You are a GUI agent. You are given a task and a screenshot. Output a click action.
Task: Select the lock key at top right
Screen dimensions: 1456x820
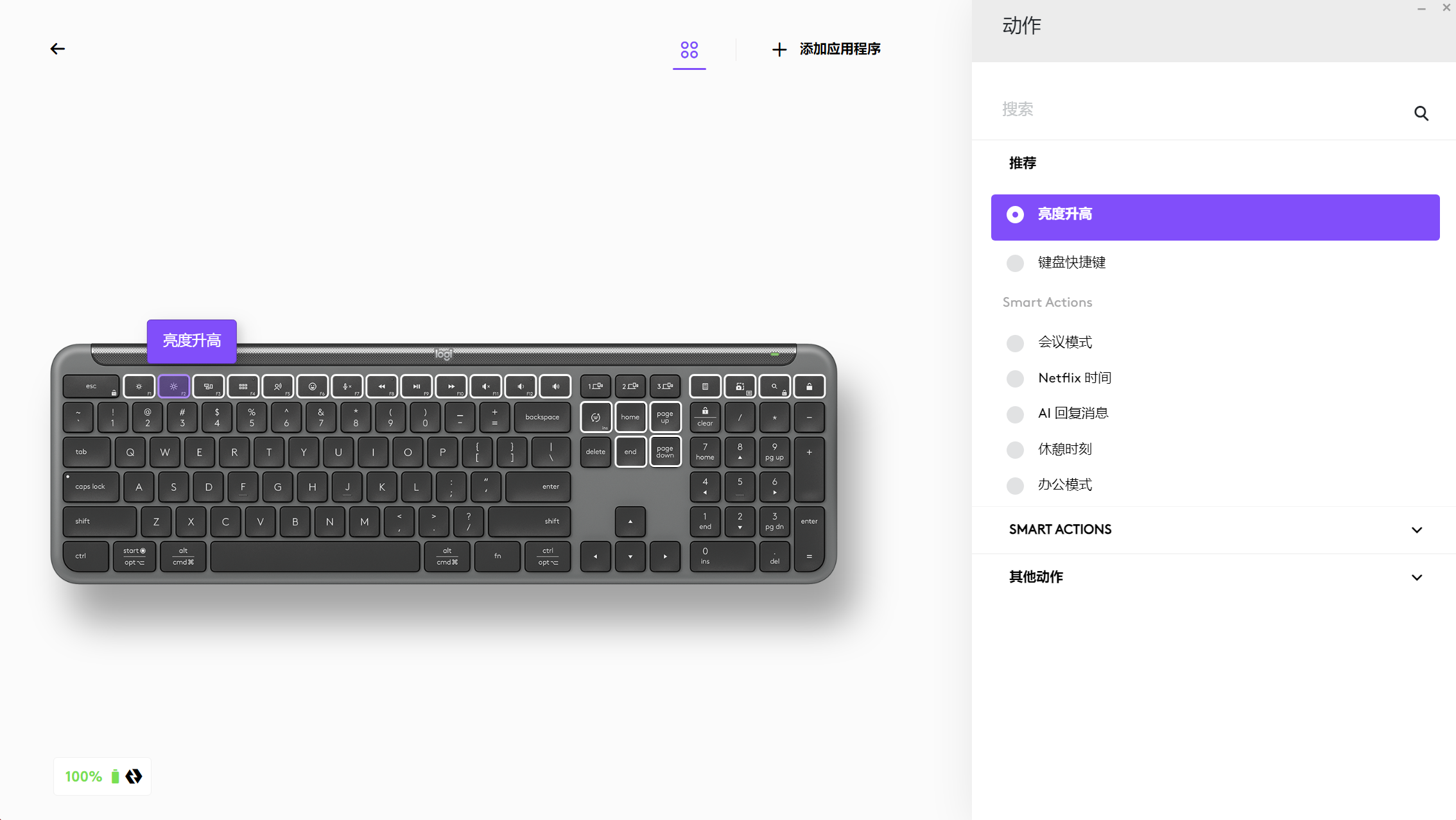coord(809,386)
